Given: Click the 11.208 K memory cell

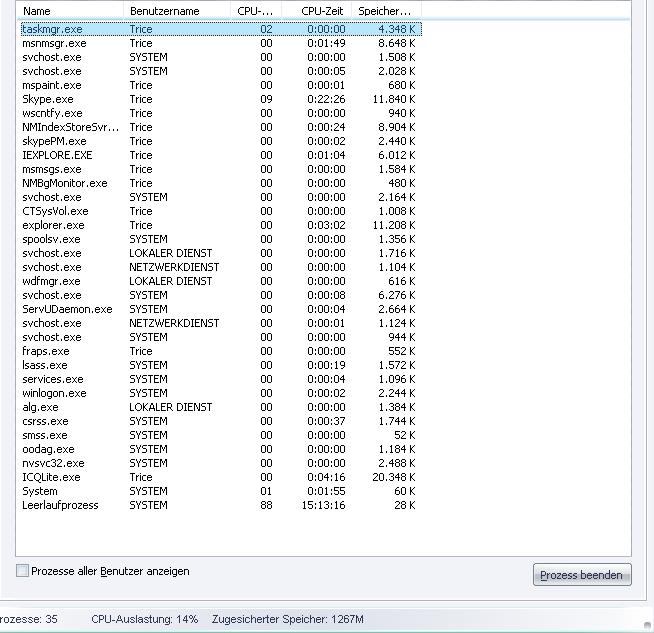Looking at the screenshot, I should click(x=394, y=225).
